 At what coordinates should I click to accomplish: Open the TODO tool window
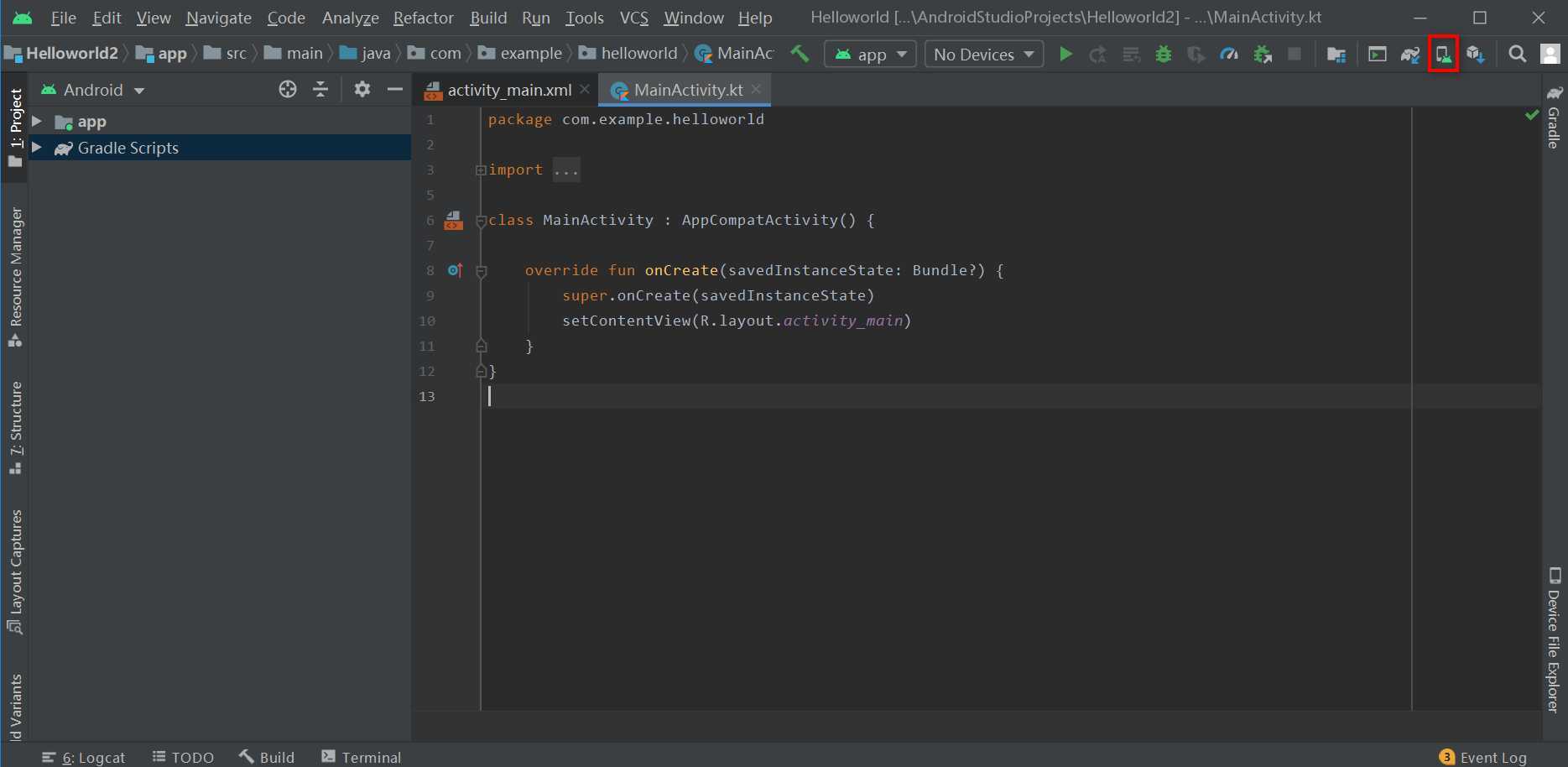[x=183, y=757]
